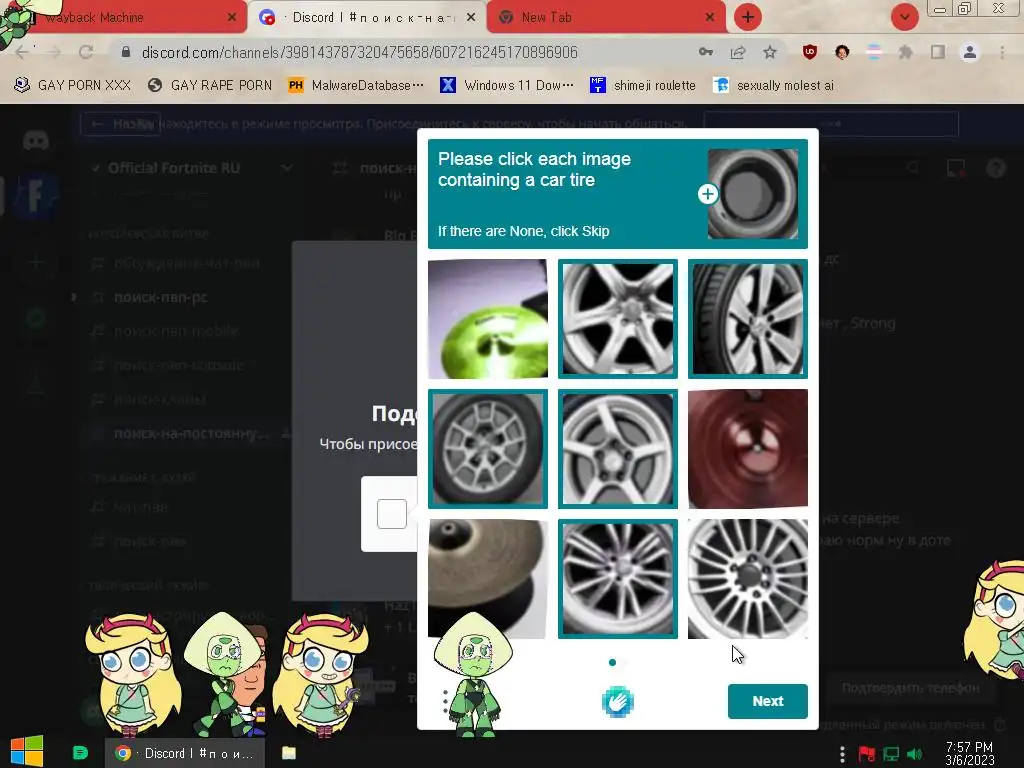Open a new browser tab with plus button
1024x768 pixels.
(748, 17)
